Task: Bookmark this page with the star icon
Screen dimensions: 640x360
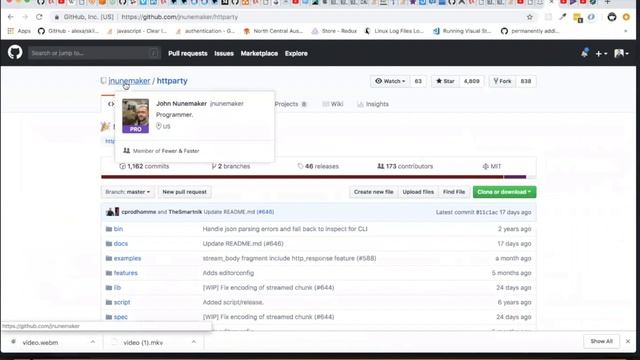Action: click(x=530, y=17)
